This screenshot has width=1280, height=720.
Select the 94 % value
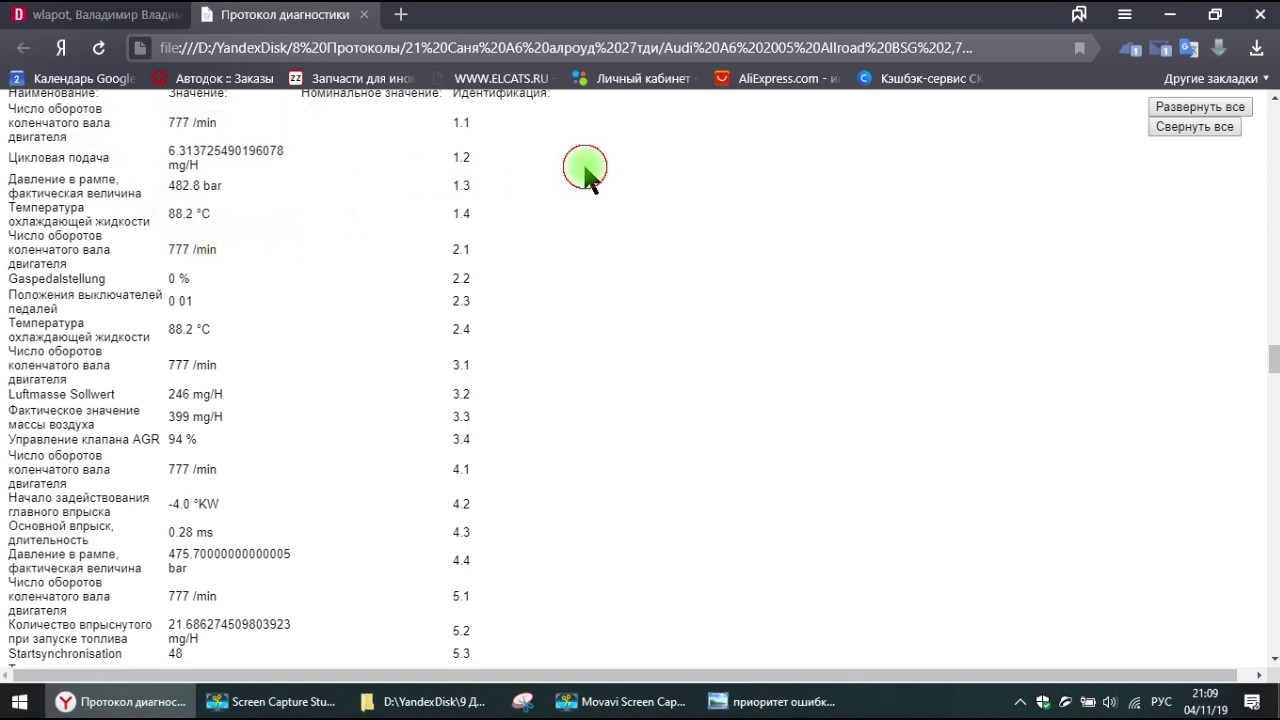click(x=183, y=440)
